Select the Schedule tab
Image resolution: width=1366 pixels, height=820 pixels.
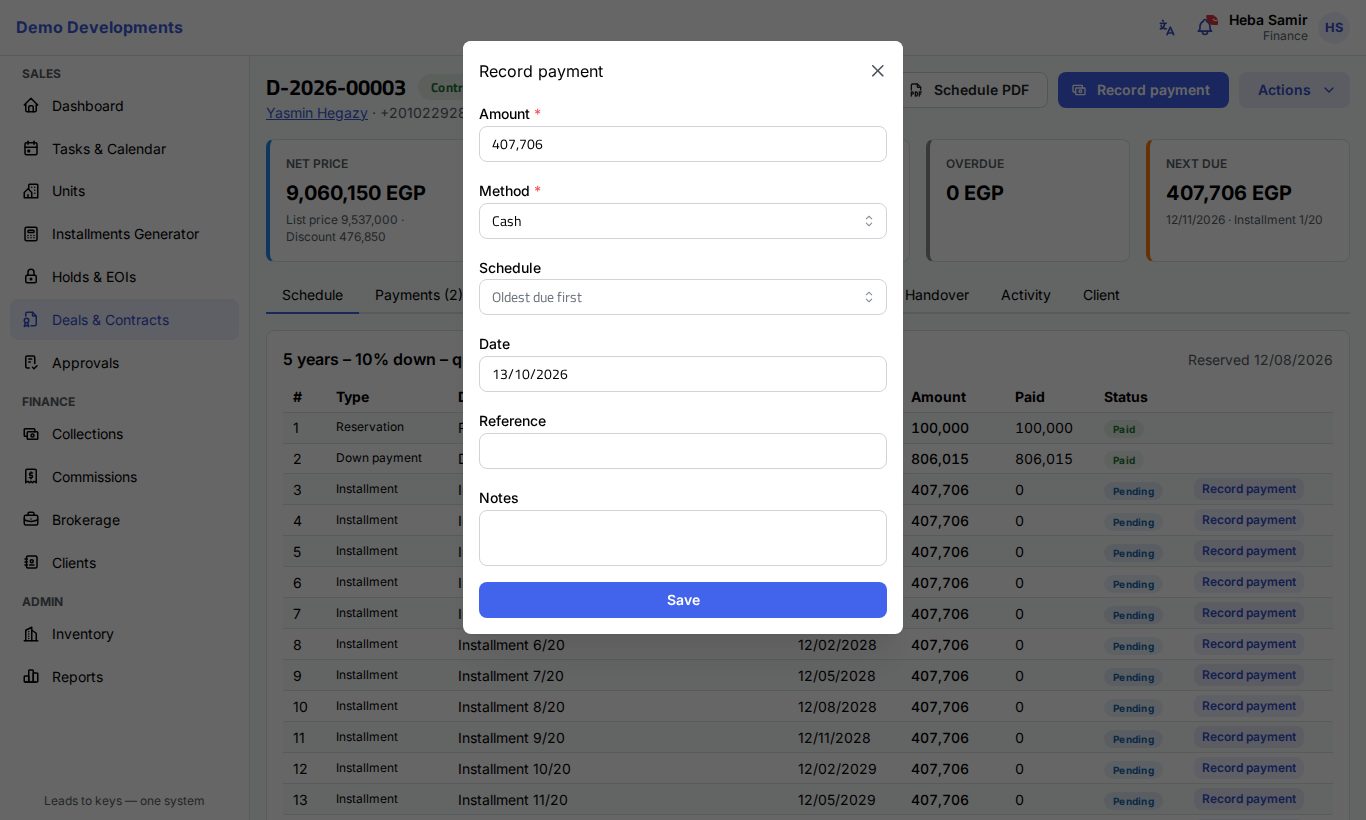pyautogui.click(x=312, y=295)
